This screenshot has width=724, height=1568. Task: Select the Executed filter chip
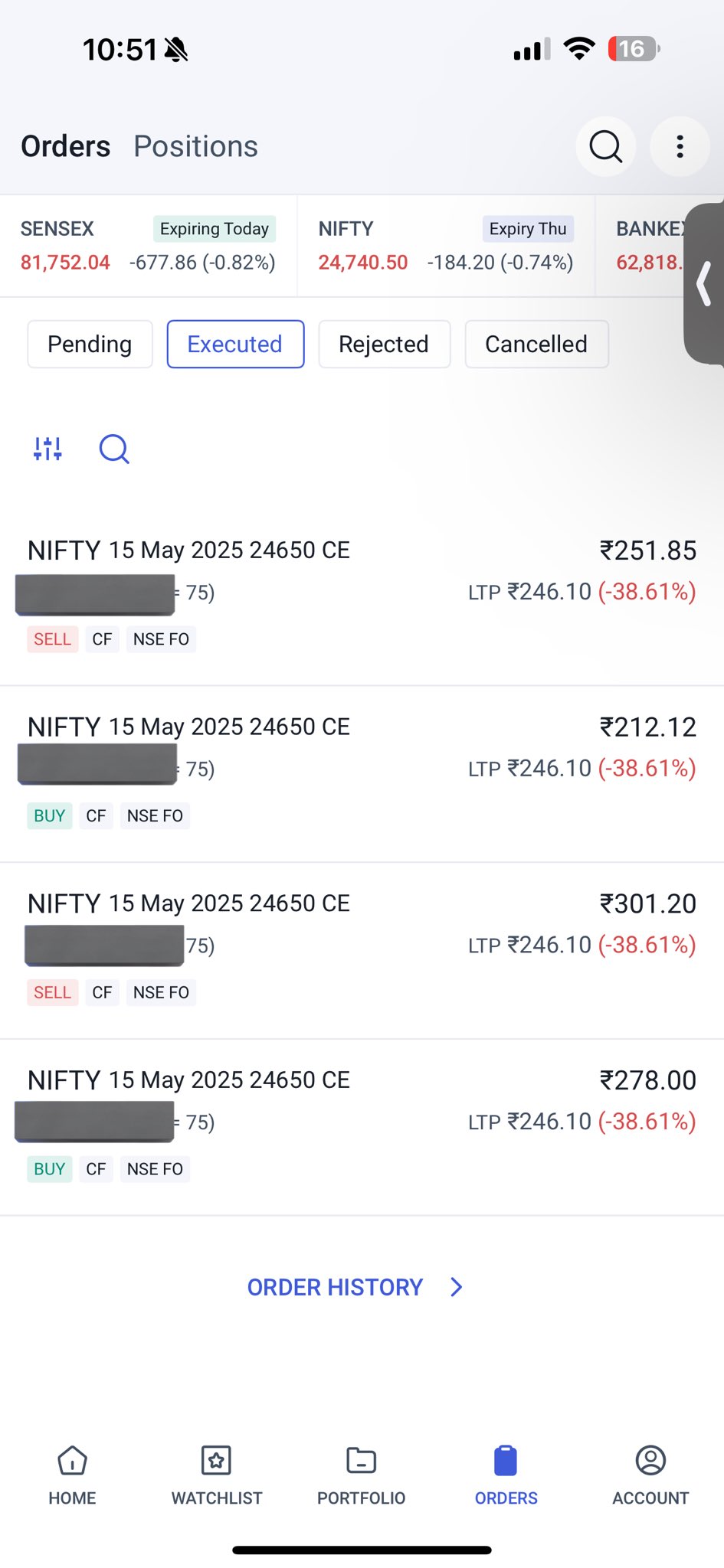[235, 345]
